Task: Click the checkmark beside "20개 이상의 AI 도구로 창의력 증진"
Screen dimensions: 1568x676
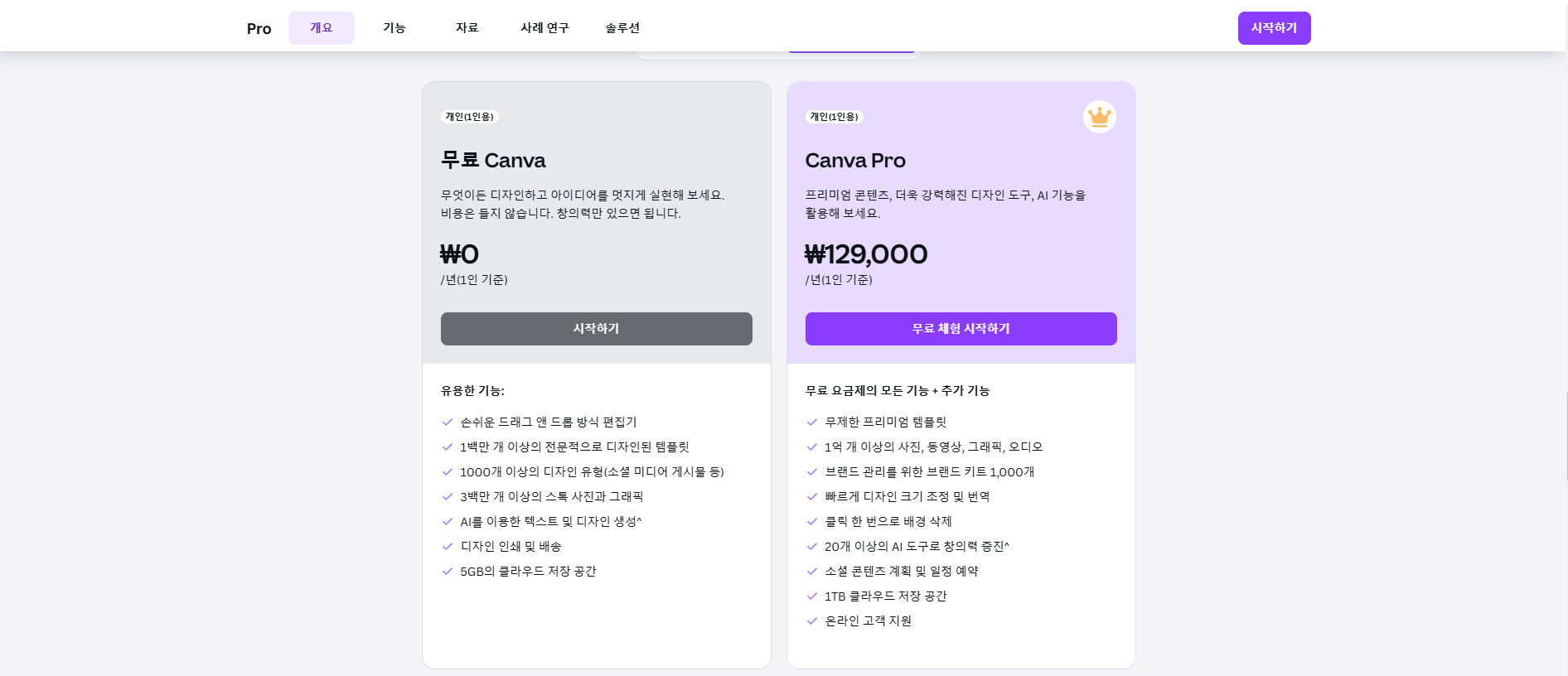Action: (x=811, y=547)
